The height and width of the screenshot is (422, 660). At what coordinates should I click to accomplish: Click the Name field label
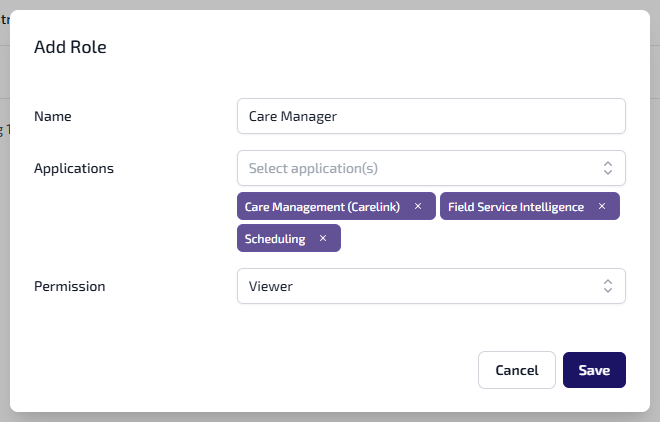coord(53,116)
